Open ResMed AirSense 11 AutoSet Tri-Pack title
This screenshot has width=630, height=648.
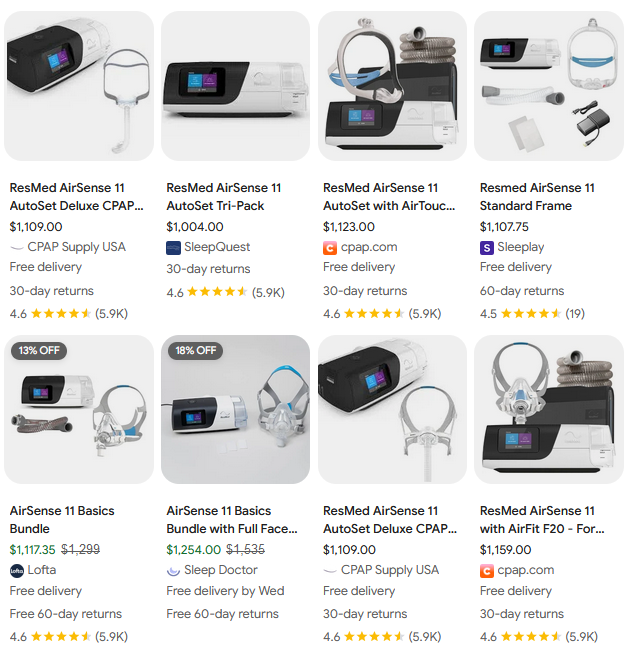click(224, 197)
